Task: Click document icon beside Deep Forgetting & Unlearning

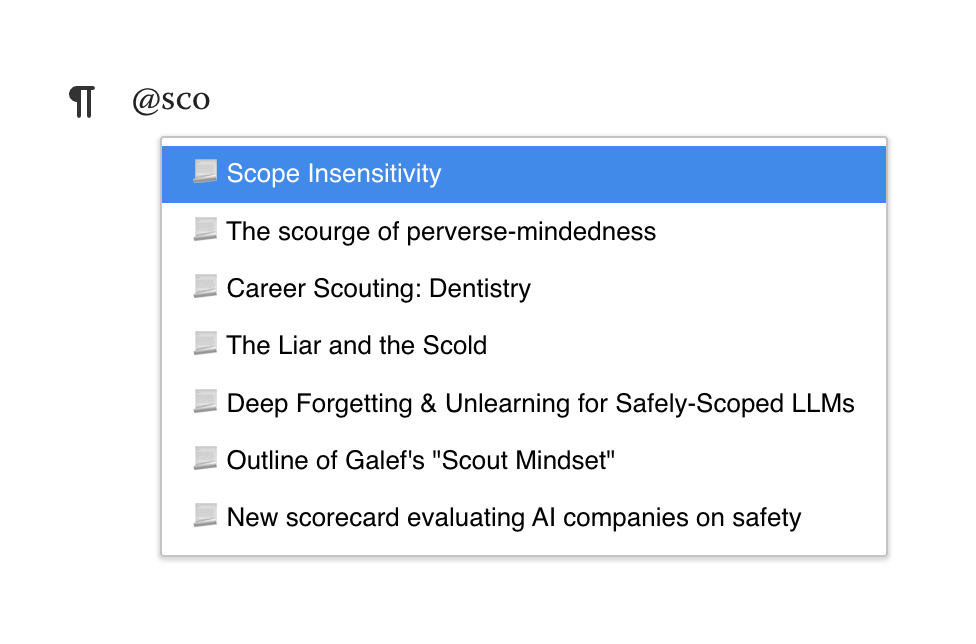Action: (205, 401)
